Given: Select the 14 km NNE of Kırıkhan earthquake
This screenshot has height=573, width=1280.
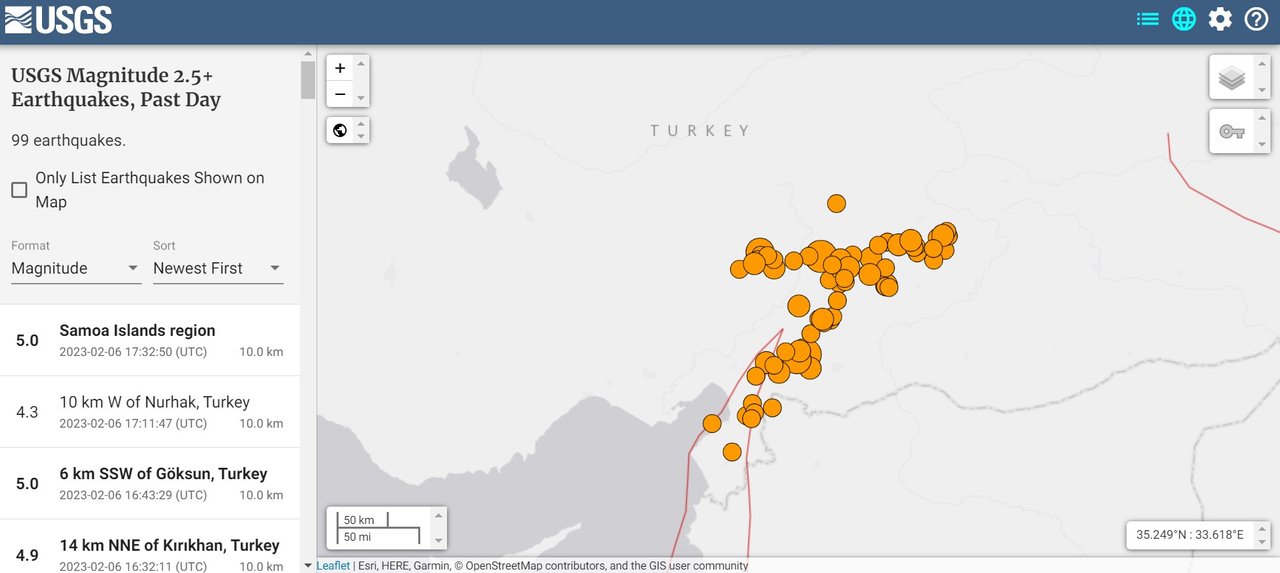Looking at the screenshot, I should point(150,547).
